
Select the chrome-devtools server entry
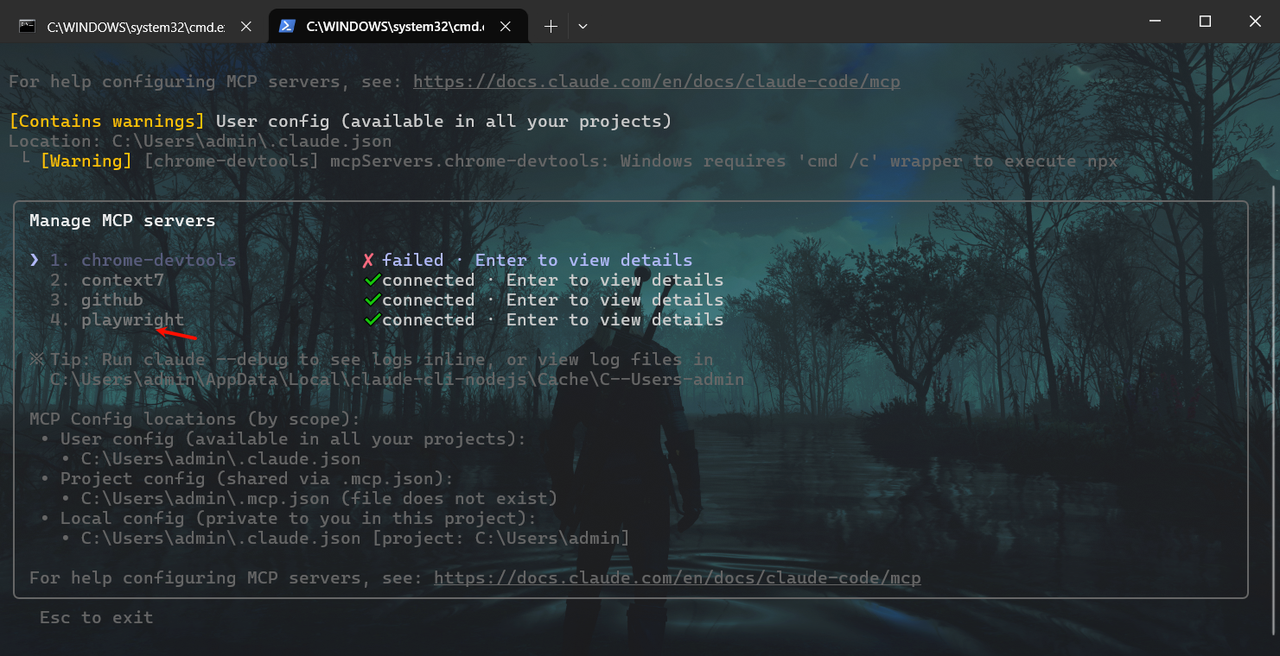click(158, 259)
